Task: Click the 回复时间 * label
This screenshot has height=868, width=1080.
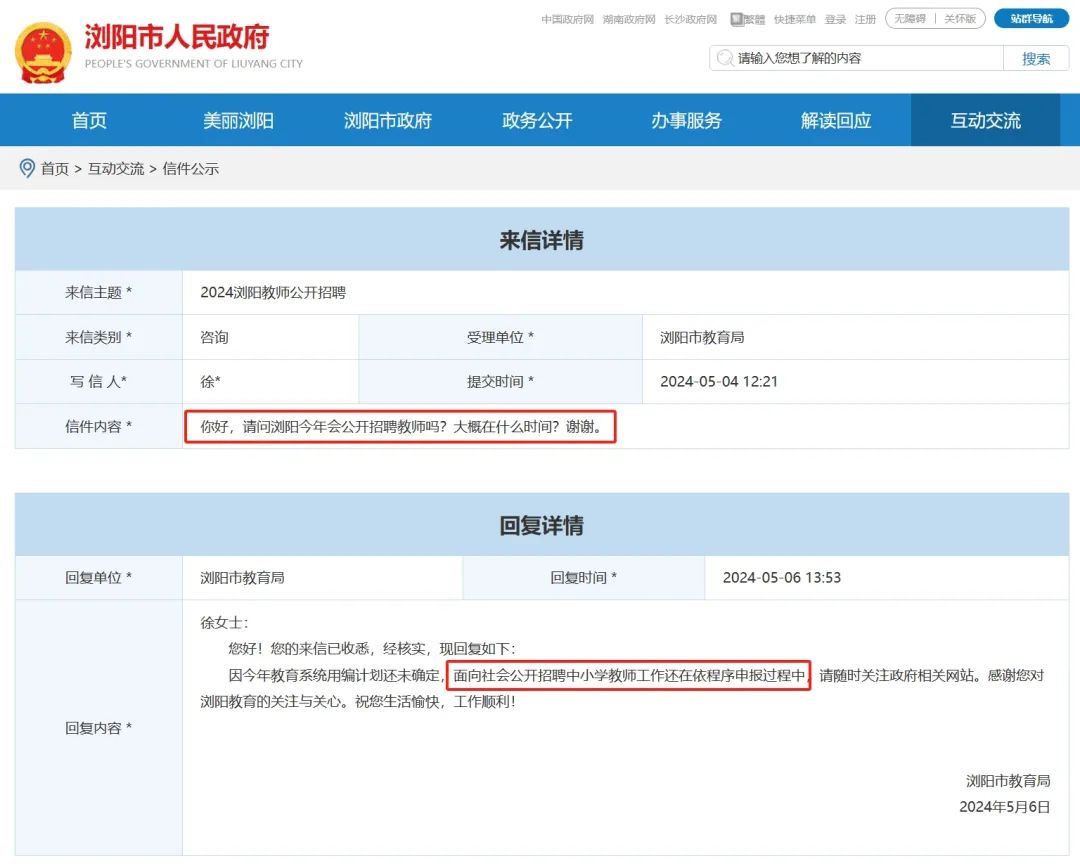Action: [583, 577]
